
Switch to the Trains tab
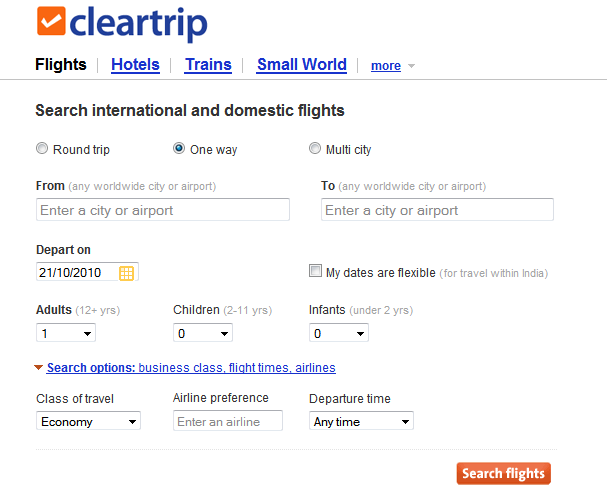pos(208,65)
